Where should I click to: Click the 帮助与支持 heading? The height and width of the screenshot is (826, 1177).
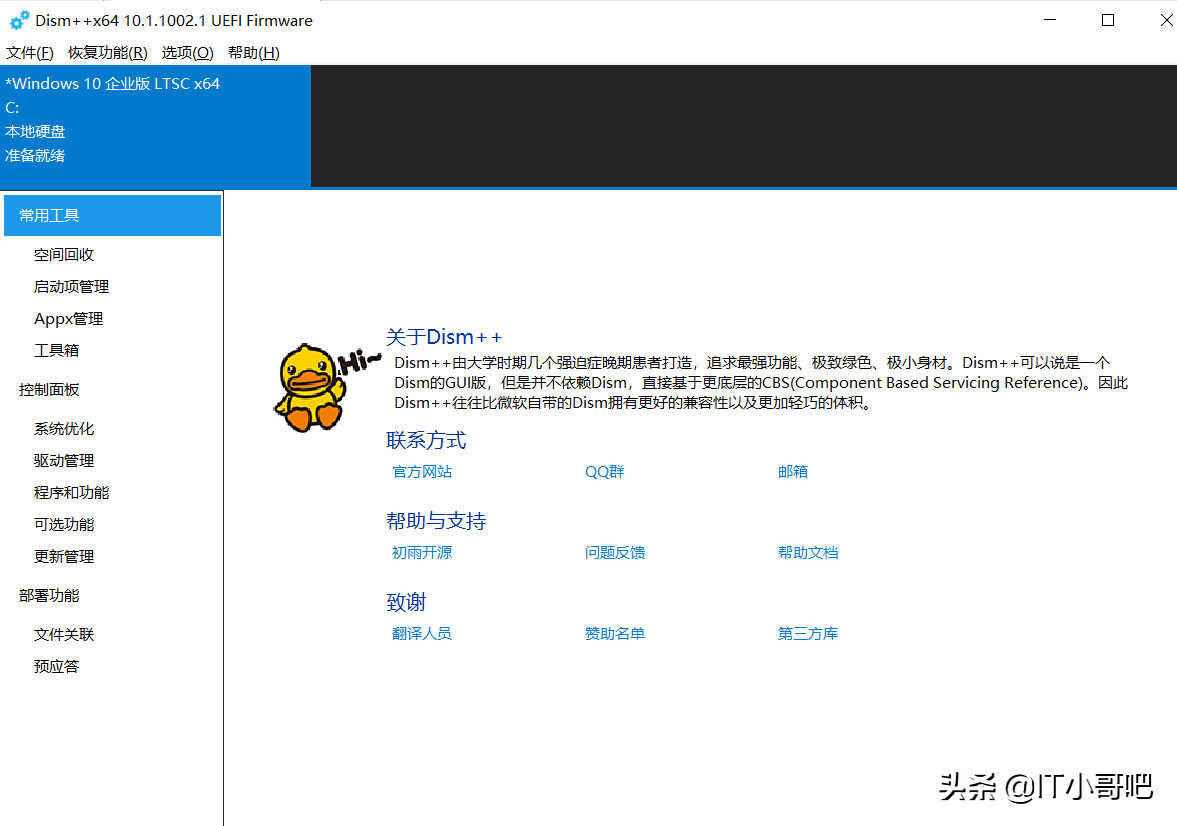(436, 521)
